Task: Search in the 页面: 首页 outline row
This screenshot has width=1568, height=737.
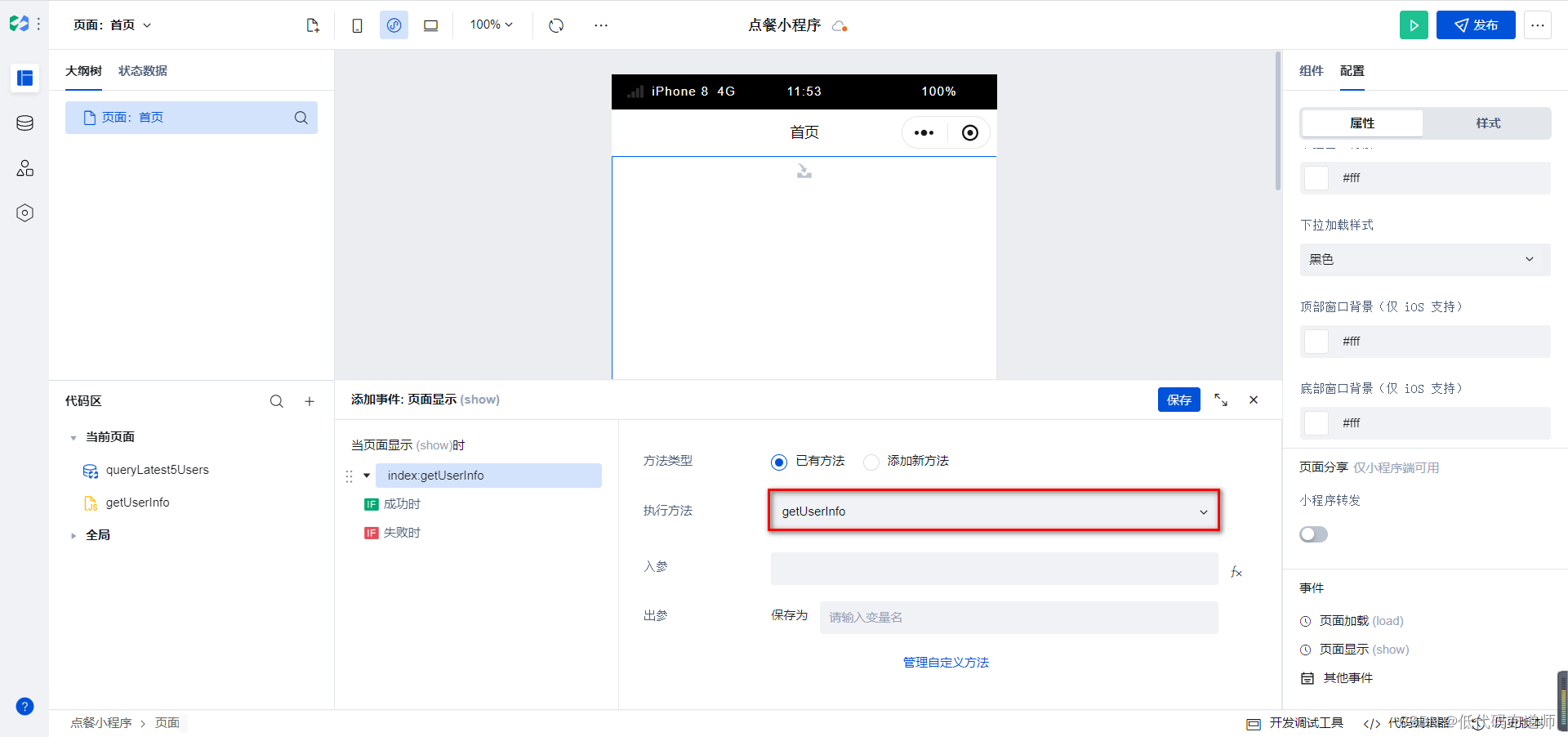Action: click(x=301, y=118)
